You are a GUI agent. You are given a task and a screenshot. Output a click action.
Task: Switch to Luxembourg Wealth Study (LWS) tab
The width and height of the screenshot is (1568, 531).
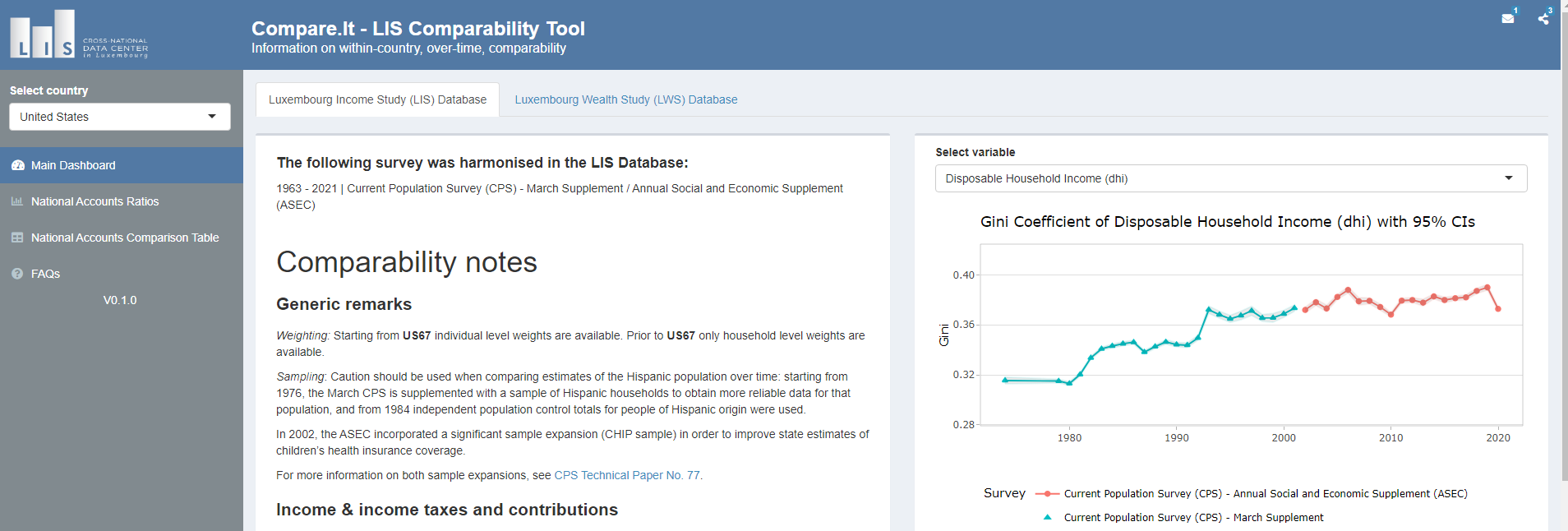625,99
